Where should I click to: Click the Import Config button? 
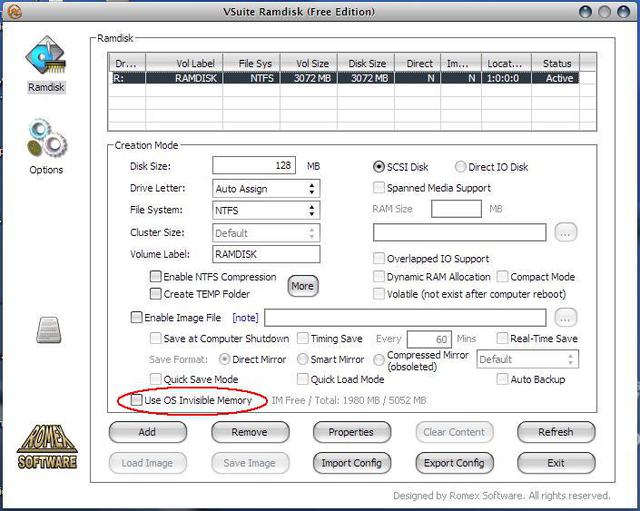pos(351,463)
